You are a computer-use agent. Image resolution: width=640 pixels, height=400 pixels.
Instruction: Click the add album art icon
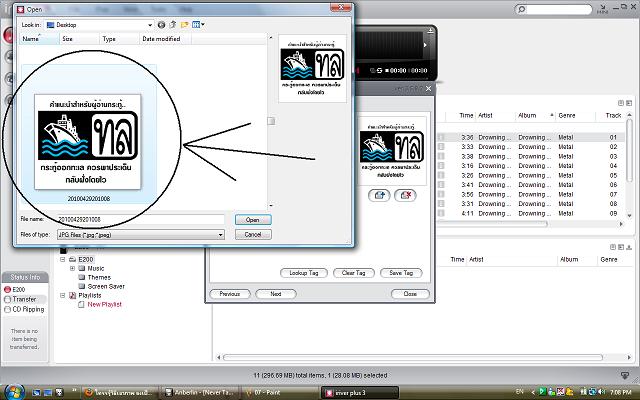click(x=381, y=195)
